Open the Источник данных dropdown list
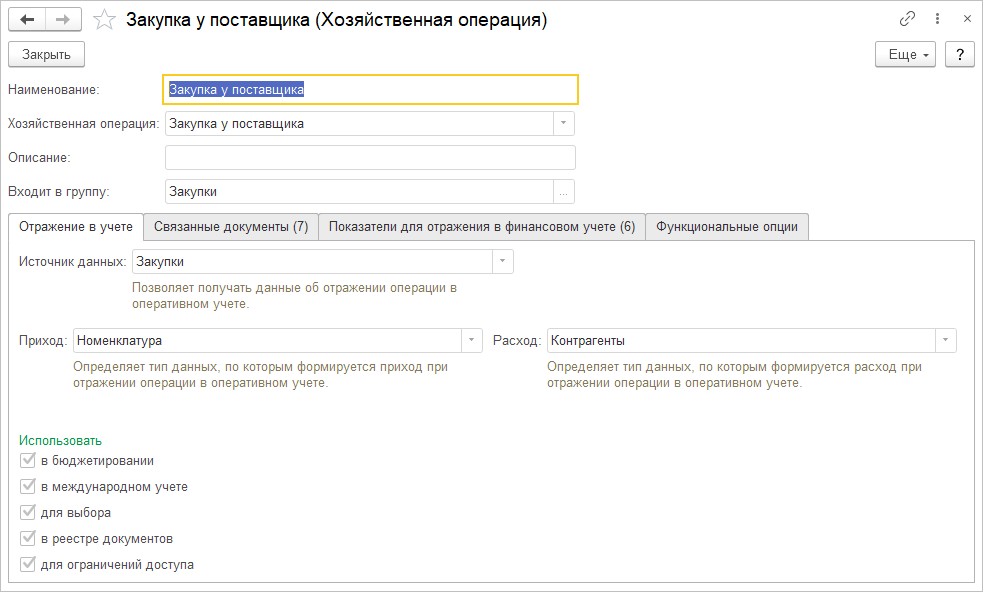Screen dimensions: 988x595 [502, 262]
